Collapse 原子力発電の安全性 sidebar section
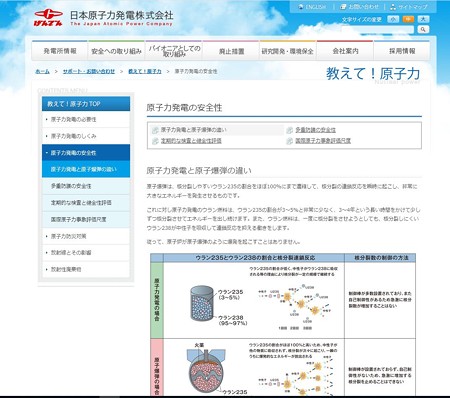 [86, 153]
